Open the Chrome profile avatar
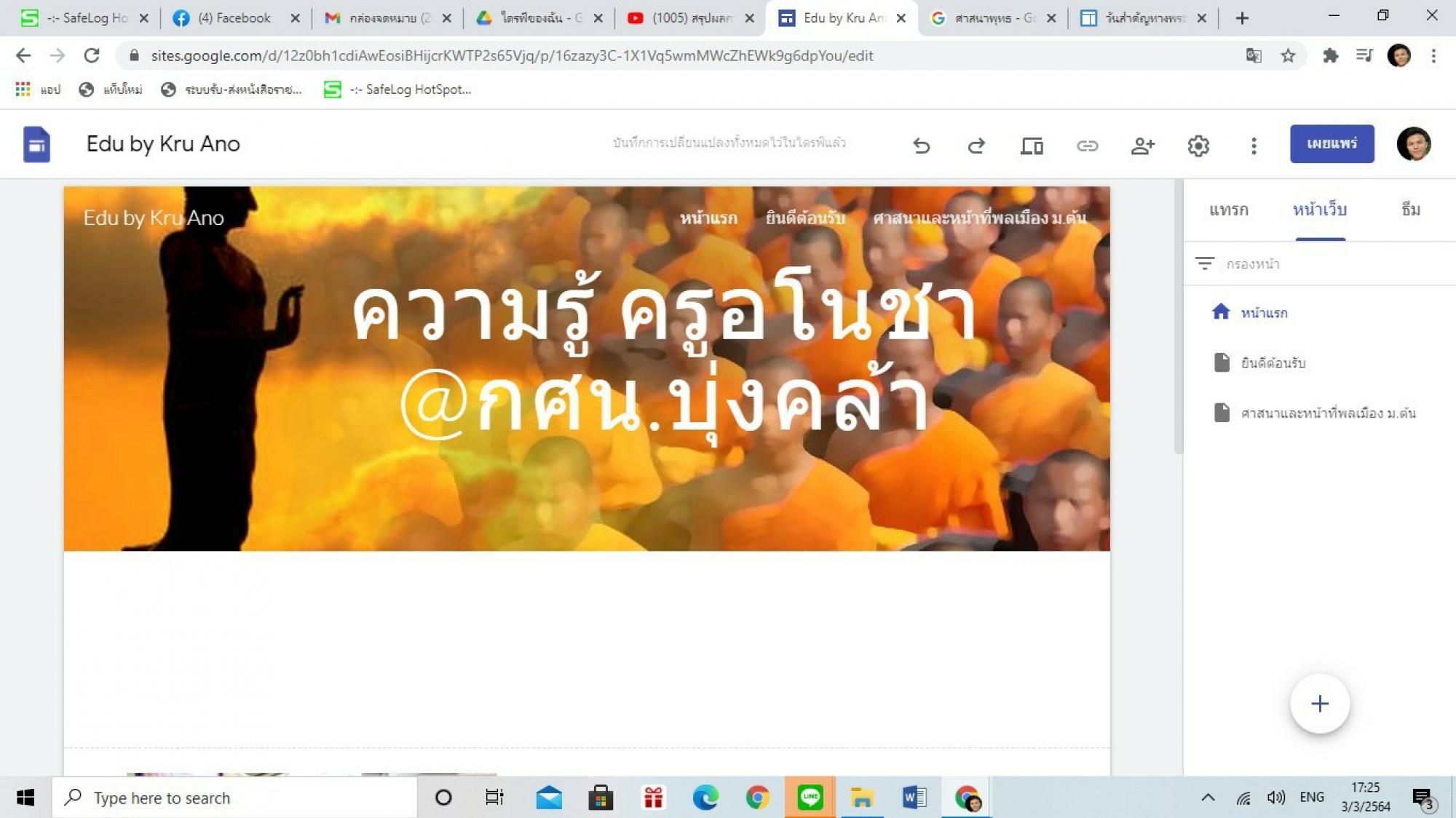Screen dimensions: 1456x818 tap(1398, 55)
